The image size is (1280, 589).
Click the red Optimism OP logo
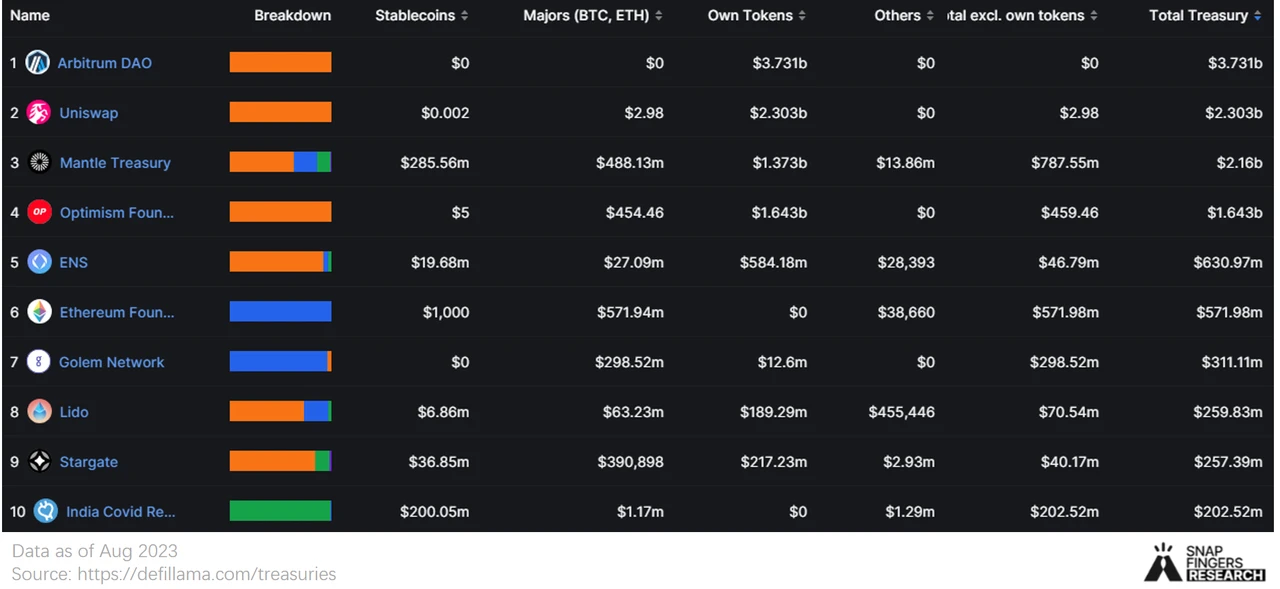point(39,212)
